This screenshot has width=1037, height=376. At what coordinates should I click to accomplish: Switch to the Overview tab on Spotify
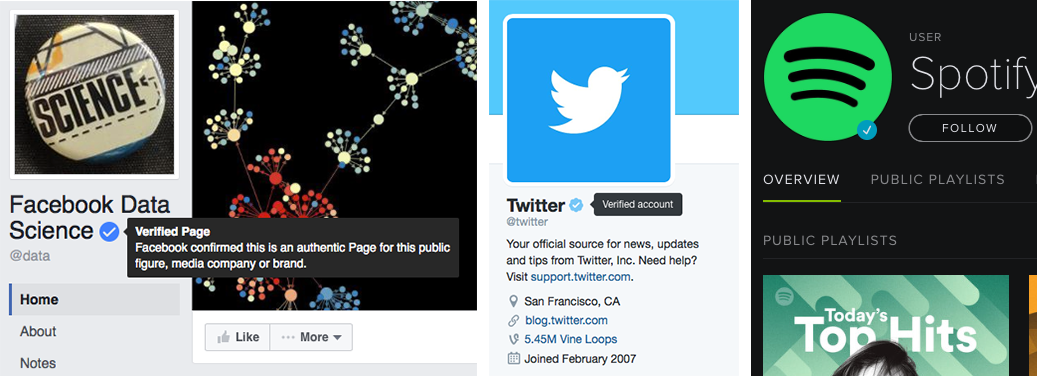(x=802, y=180)
